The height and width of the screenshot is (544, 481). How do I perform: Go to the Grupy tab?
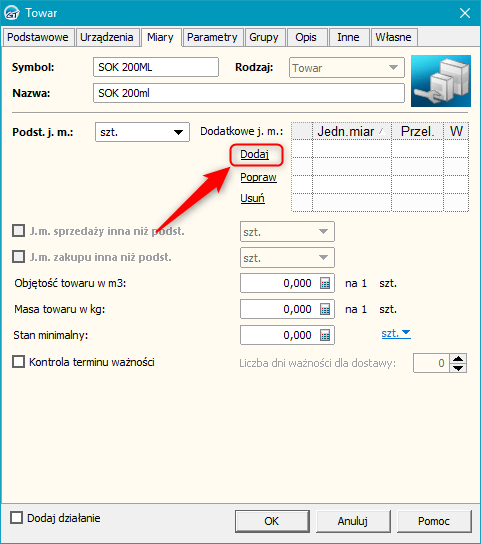coord(264,37)
